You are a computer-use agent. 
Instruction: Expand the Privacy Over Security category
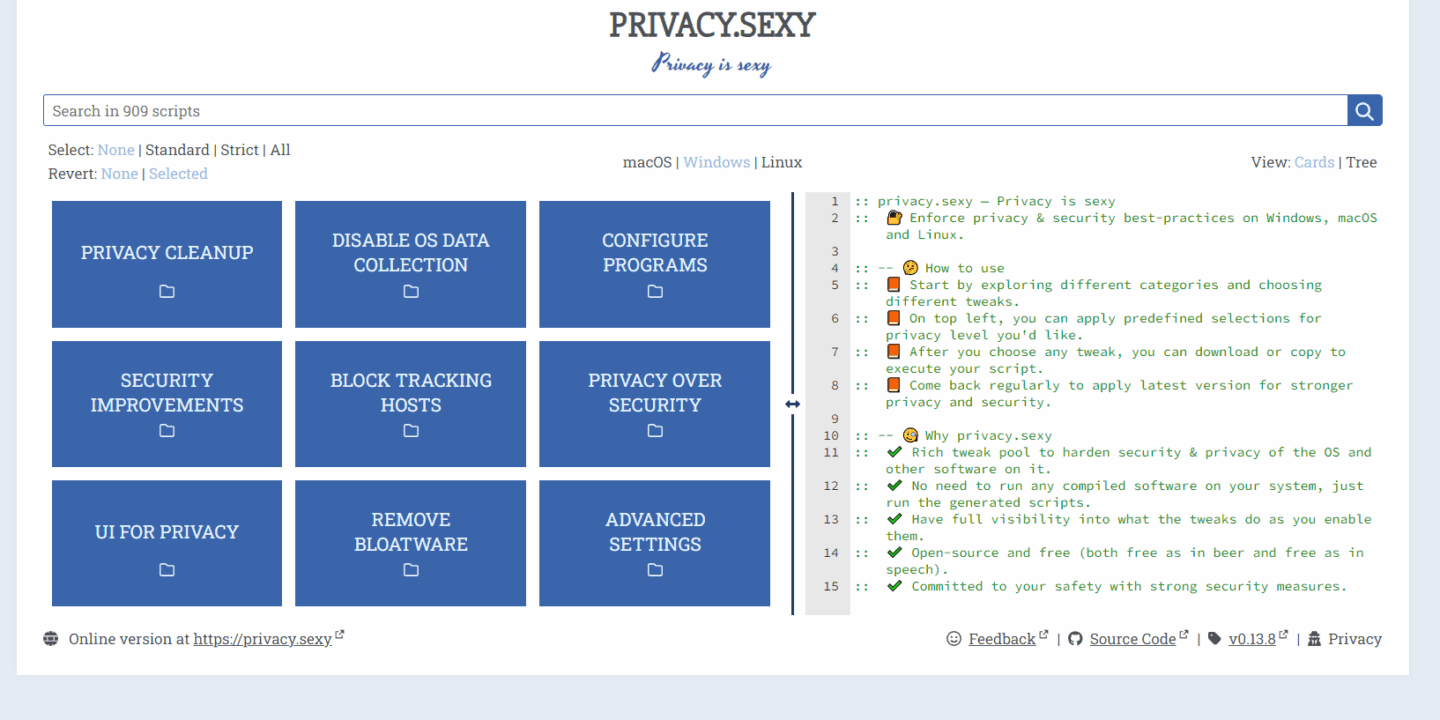click(655, 404)
